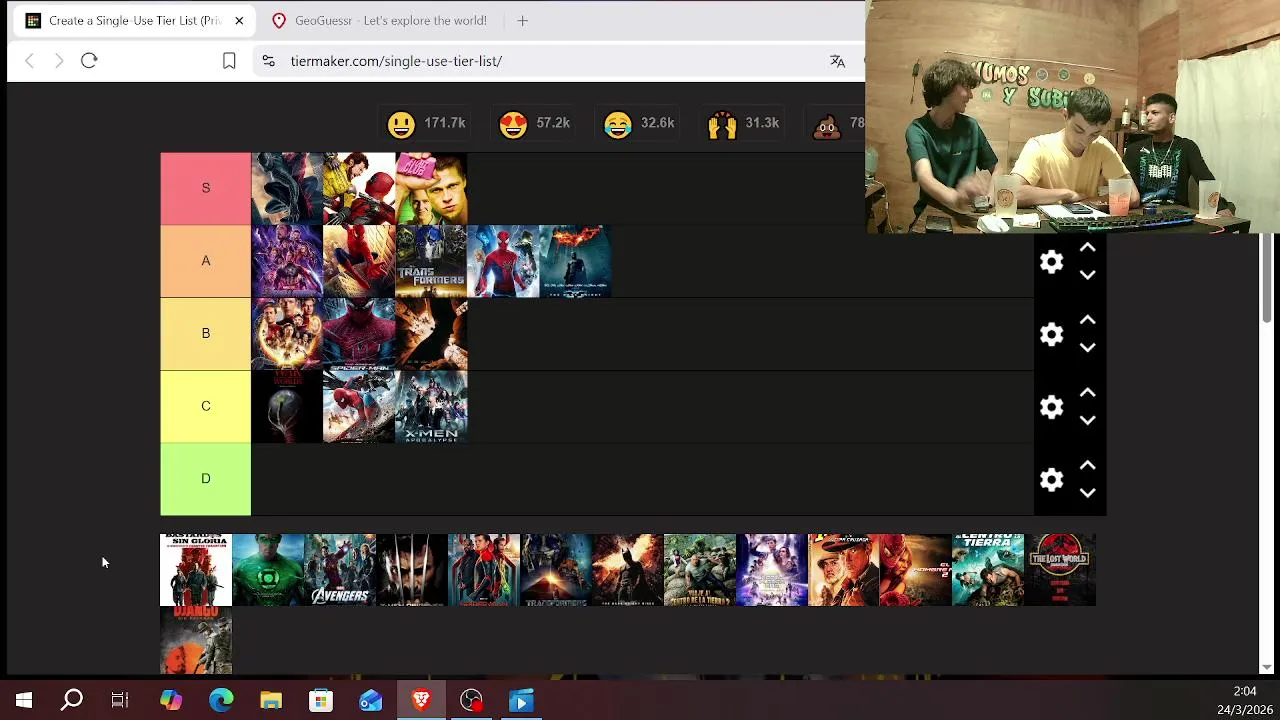Launch Microsoft Edge from the taskbar

(x=221, y=701)
